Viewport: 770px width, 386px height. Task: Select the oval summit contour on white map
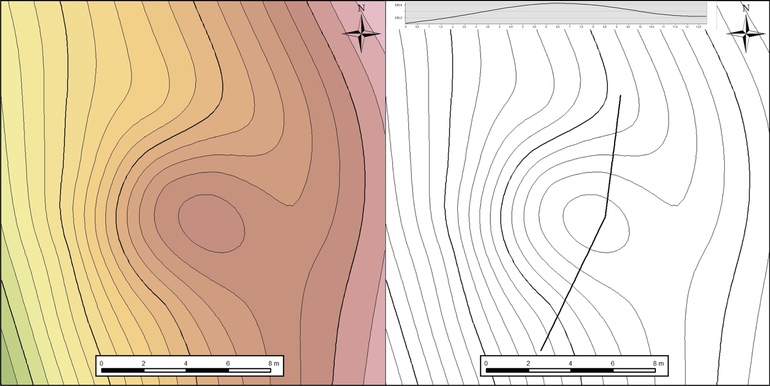click(596, 224)
